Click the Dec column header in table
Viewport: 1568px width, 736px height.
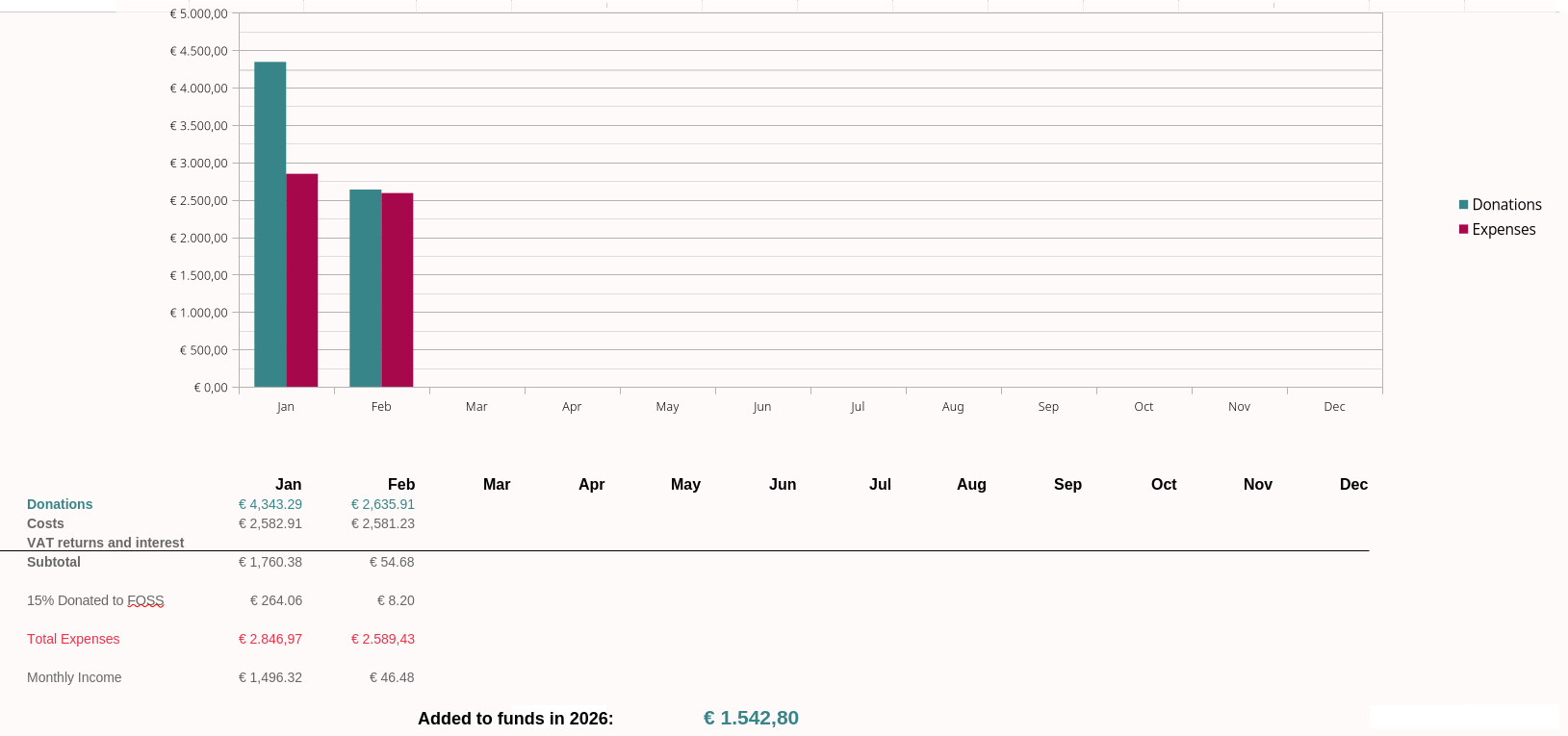tap(1353, 484)
